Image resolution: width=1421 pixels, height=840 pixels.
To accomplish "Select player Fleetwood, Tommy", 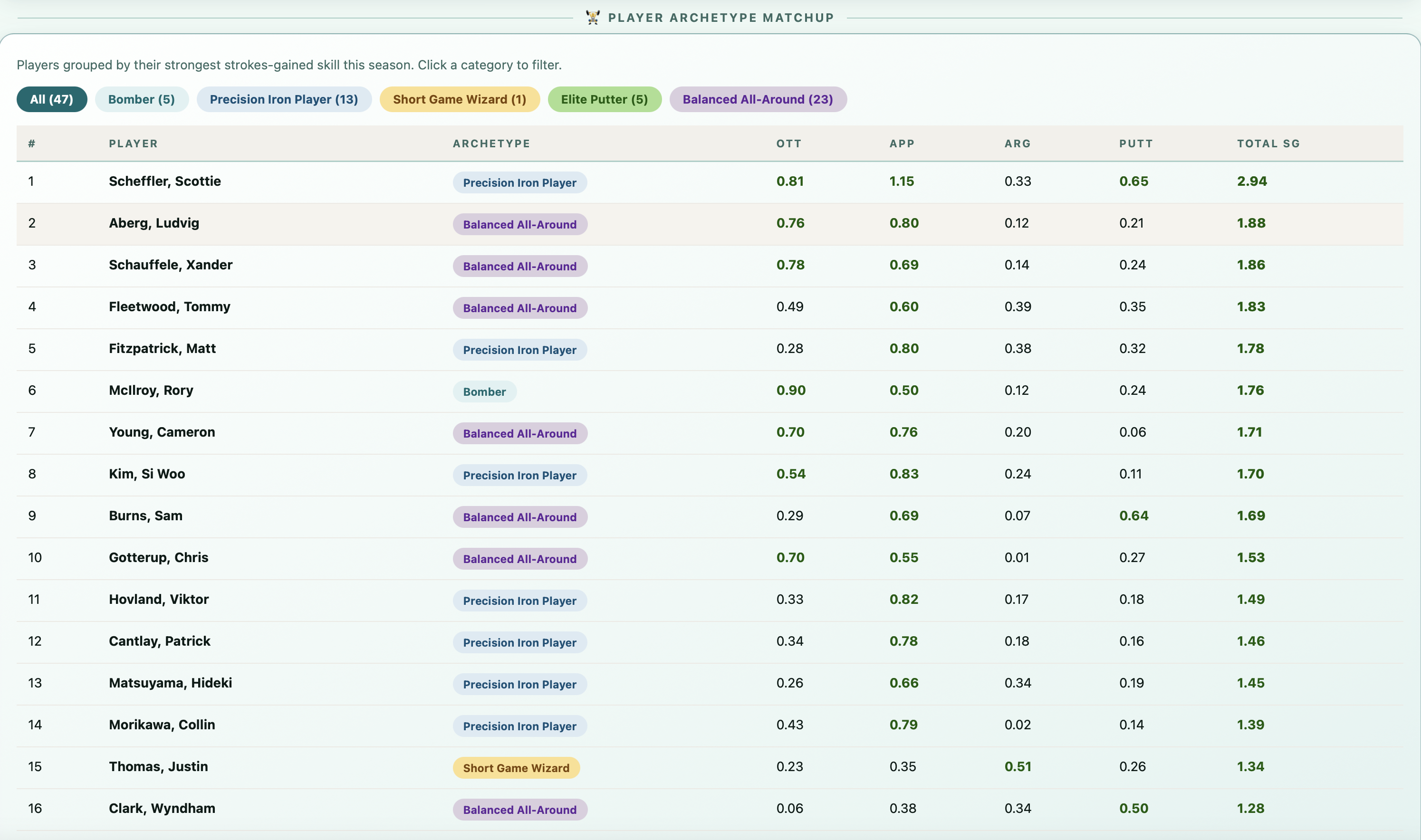I will 169,307.
